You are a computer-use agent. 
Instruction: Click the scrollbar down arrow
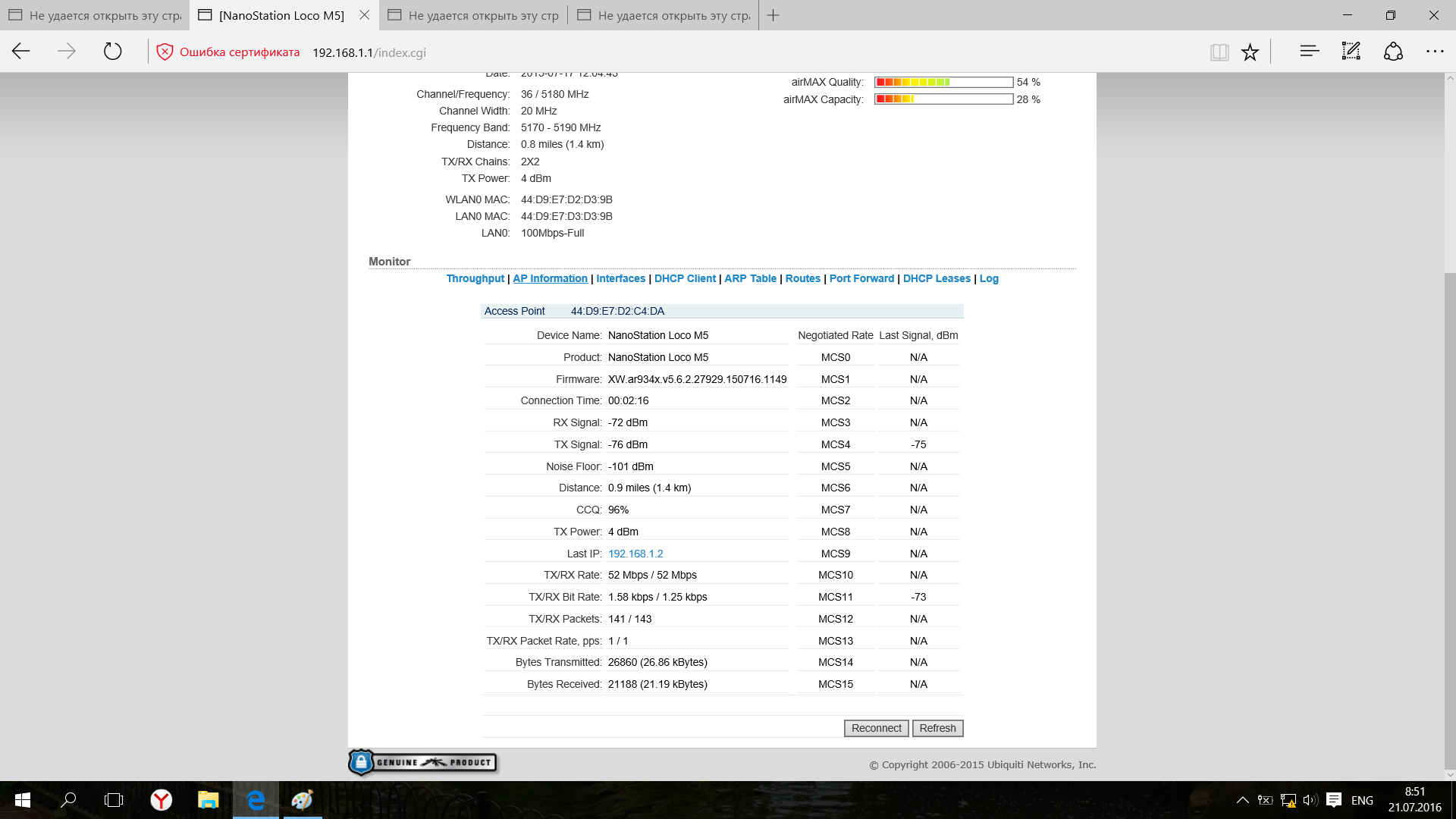tap(1450, 774)
